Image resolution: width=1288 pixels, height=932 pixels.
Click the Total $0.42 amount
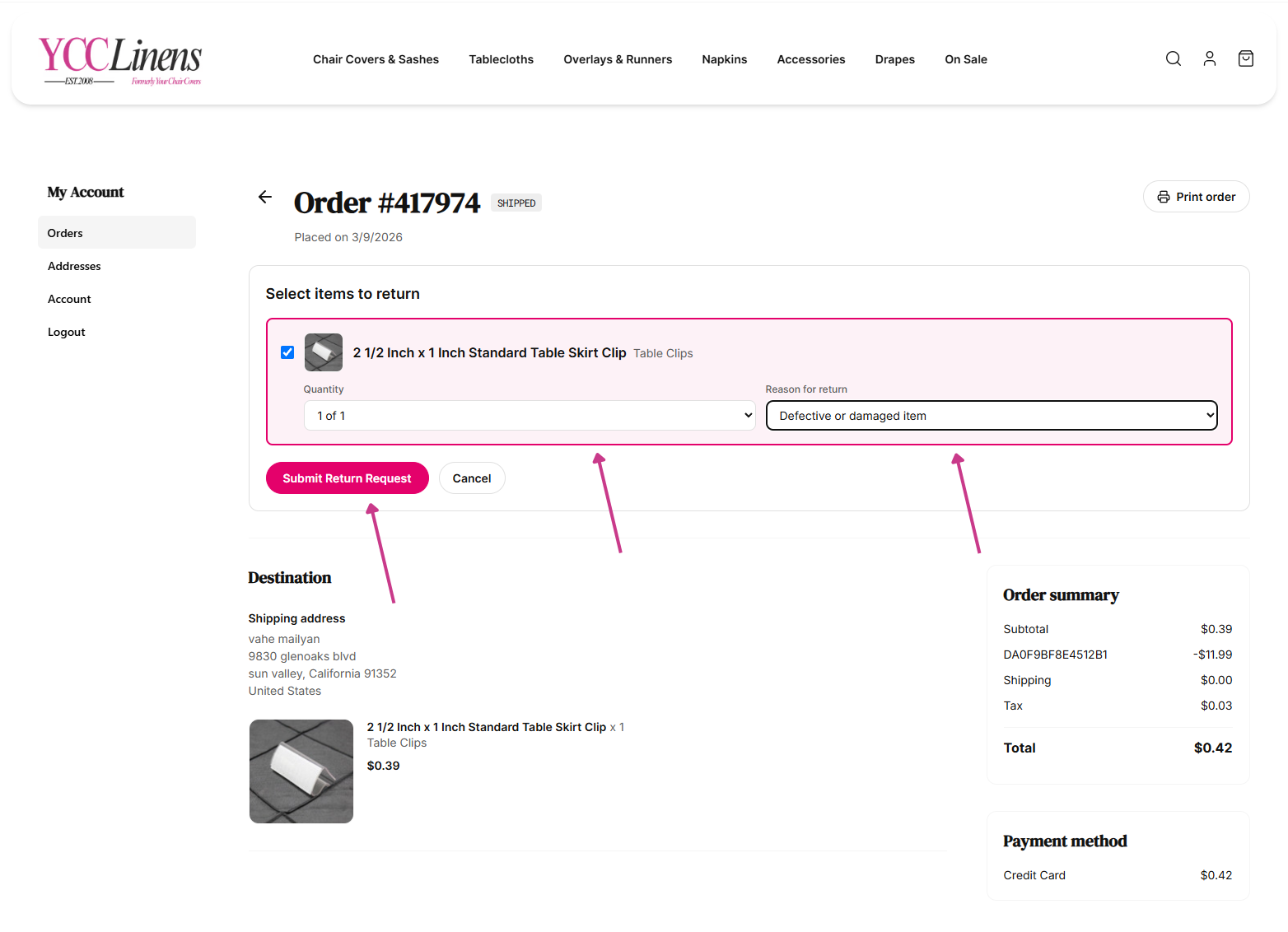[x=1213, y=748]
